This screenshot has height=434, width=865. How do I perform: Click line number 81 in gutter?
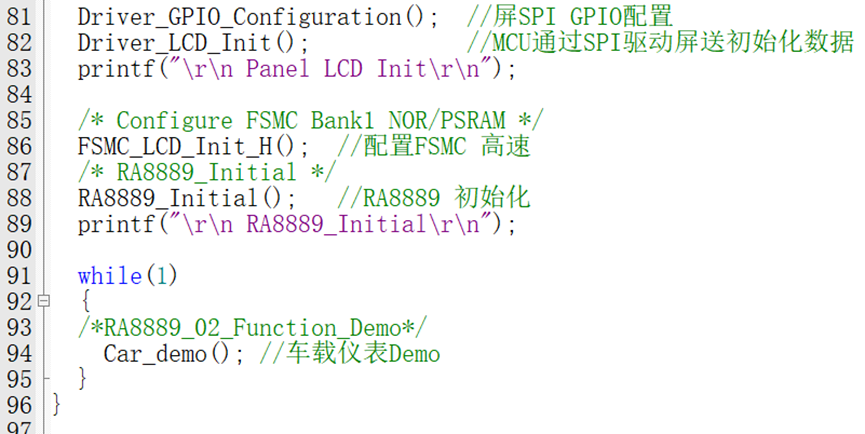tap(19, 17)
